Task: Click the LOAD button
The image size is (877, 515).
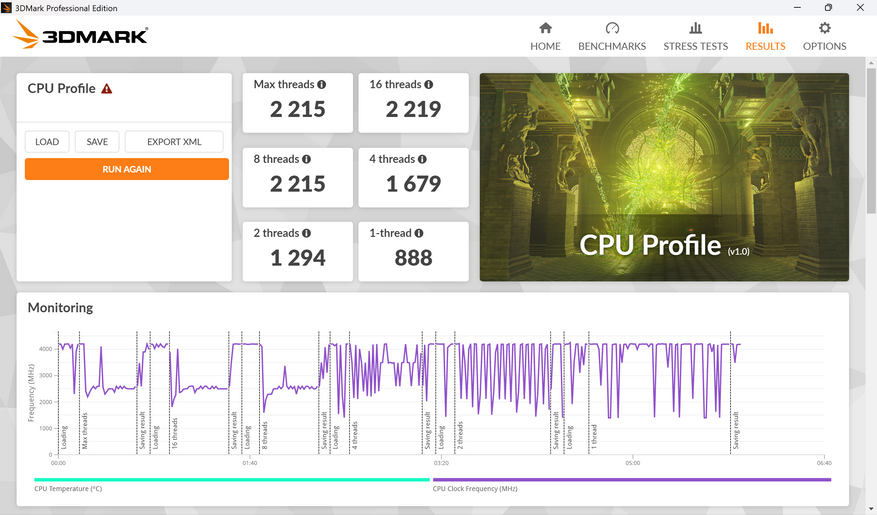Action: [47, 141]
